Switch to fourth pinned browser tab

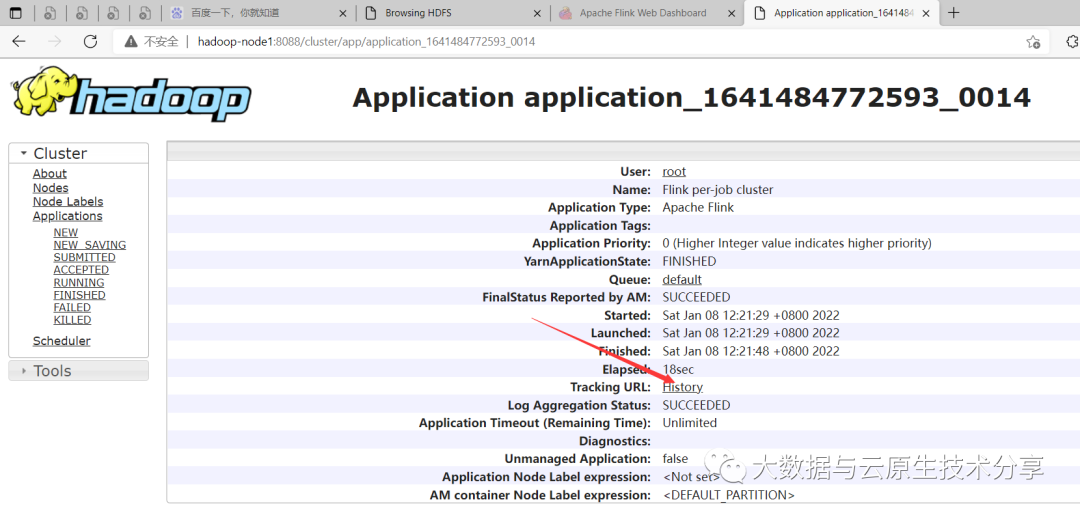point(145,13)
